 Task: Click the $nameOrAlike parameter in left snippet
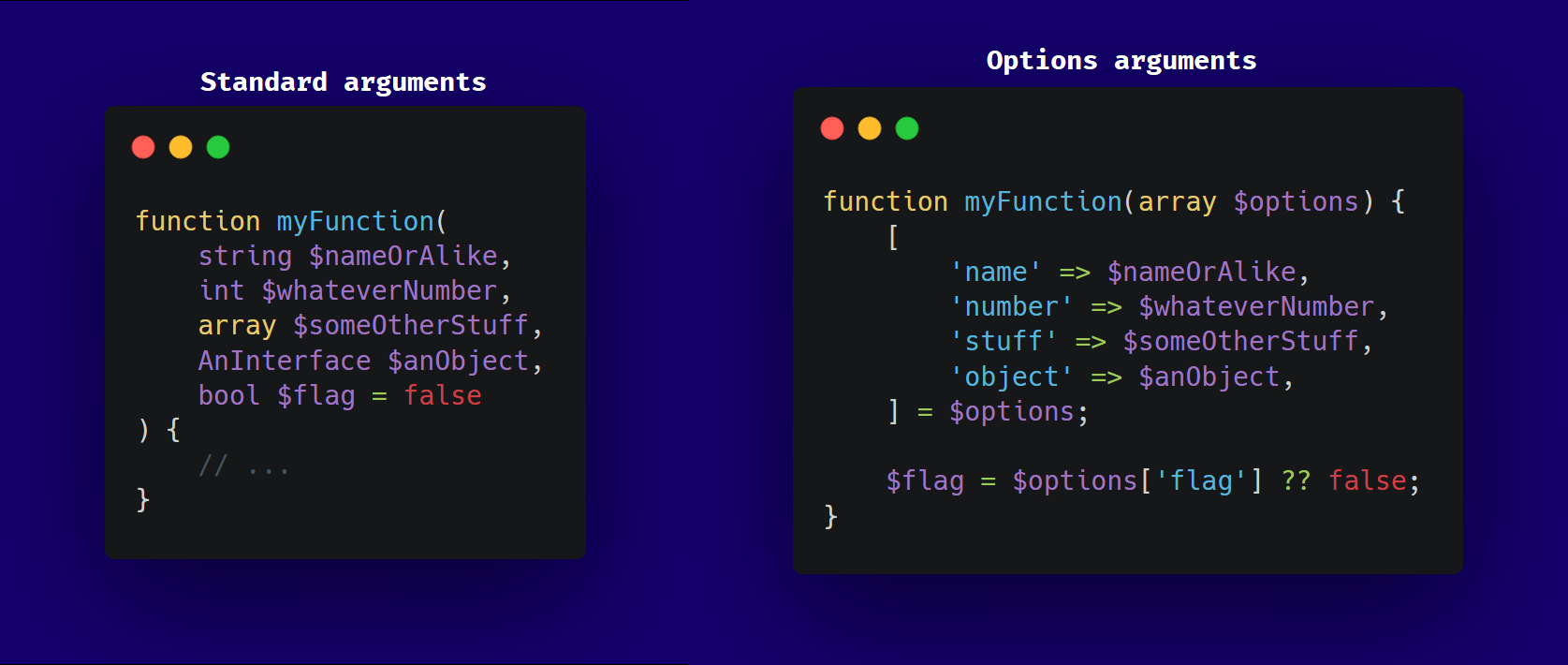point(403,256)
